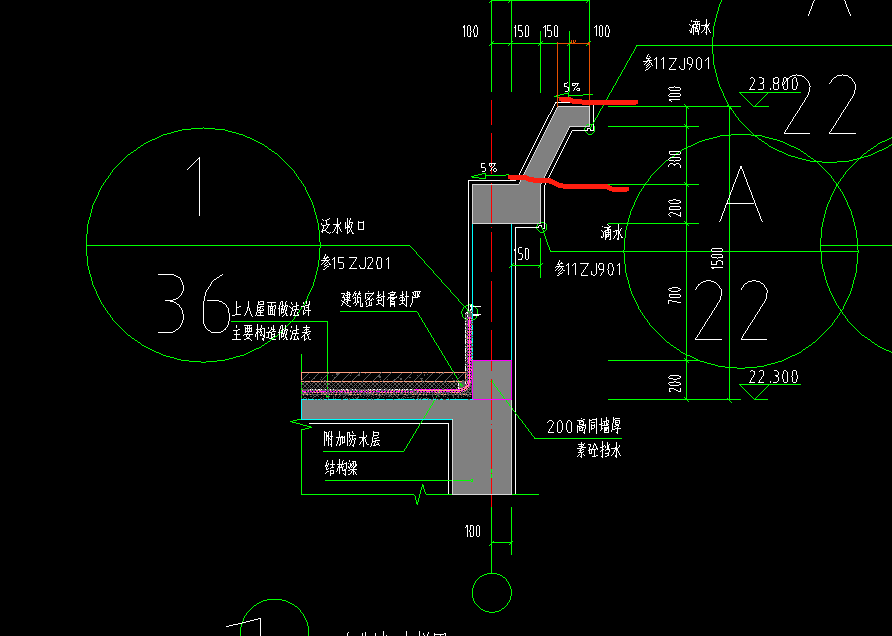892x636 pixels.
Task: Pick the "300" vertical dimension text
Action: 675,159
